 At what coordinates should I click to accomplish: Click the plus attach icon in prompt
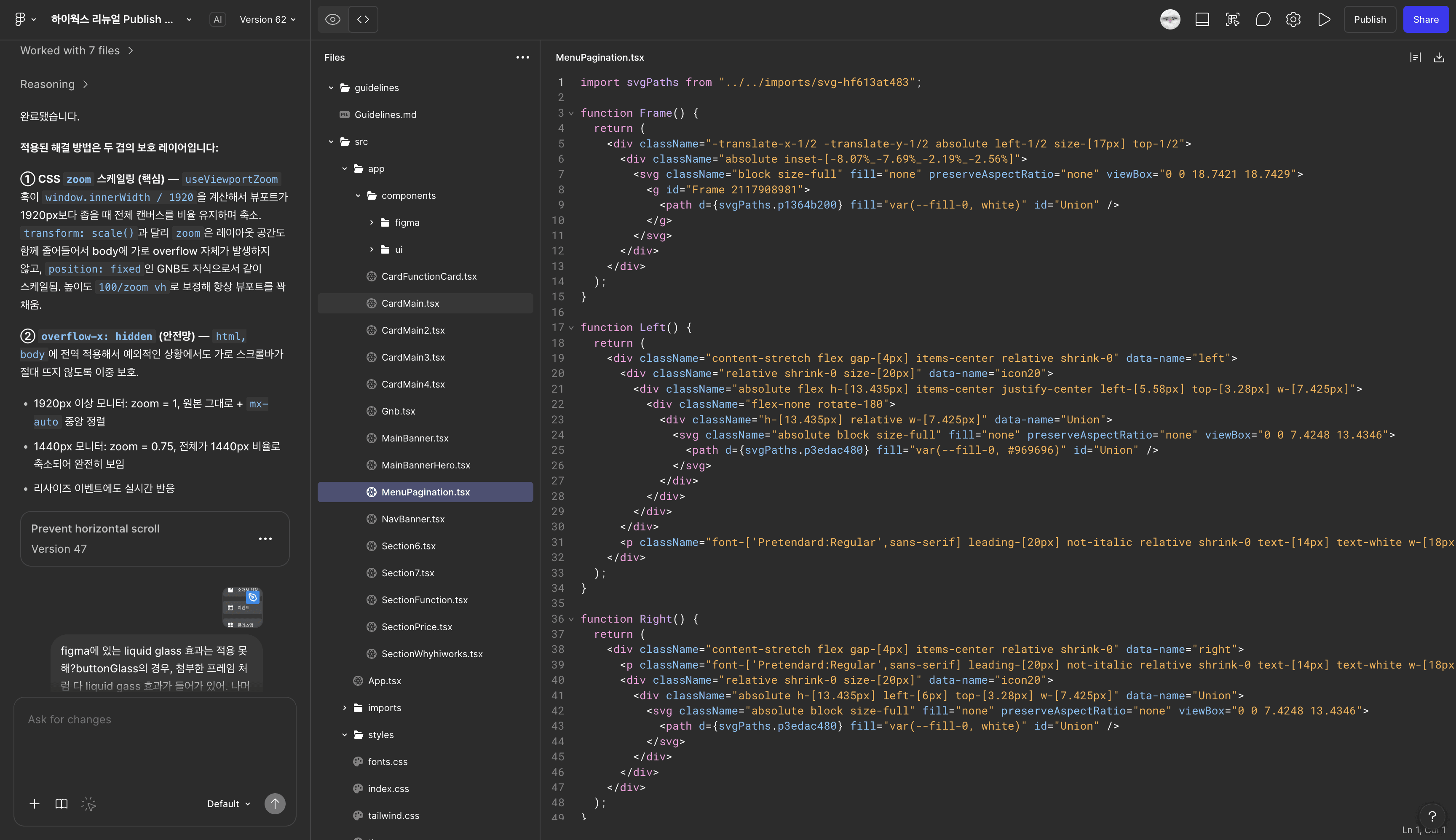(x=35, y=803)
